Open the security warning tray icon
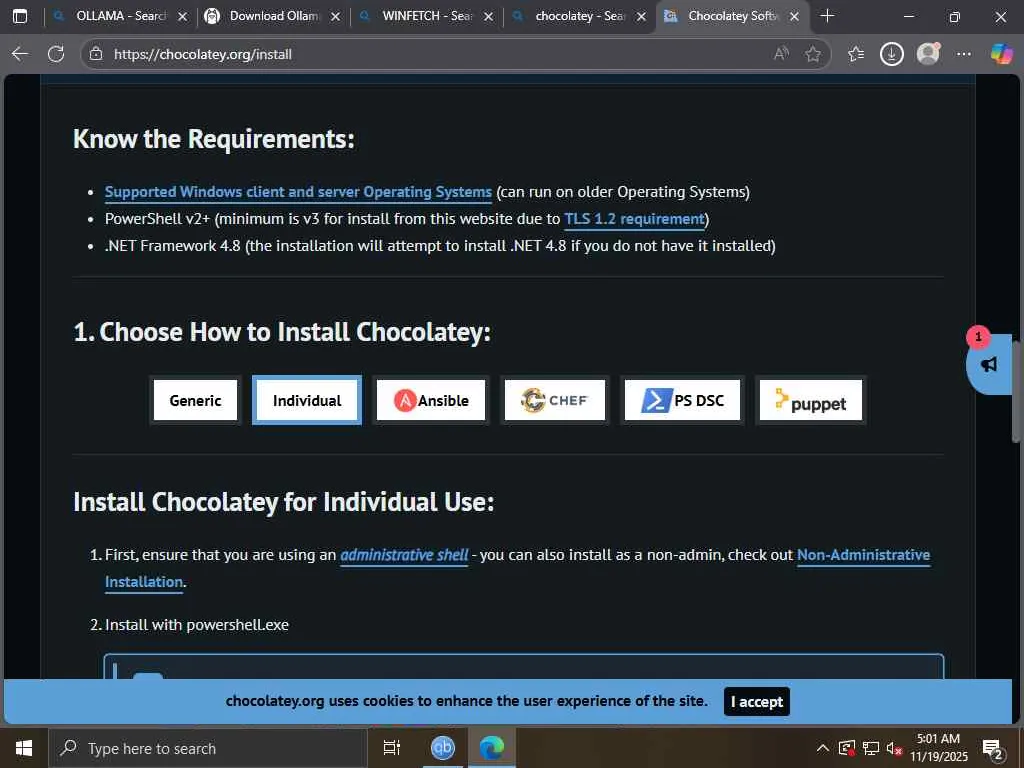The image size is (1024, 768). coord(846,748)
